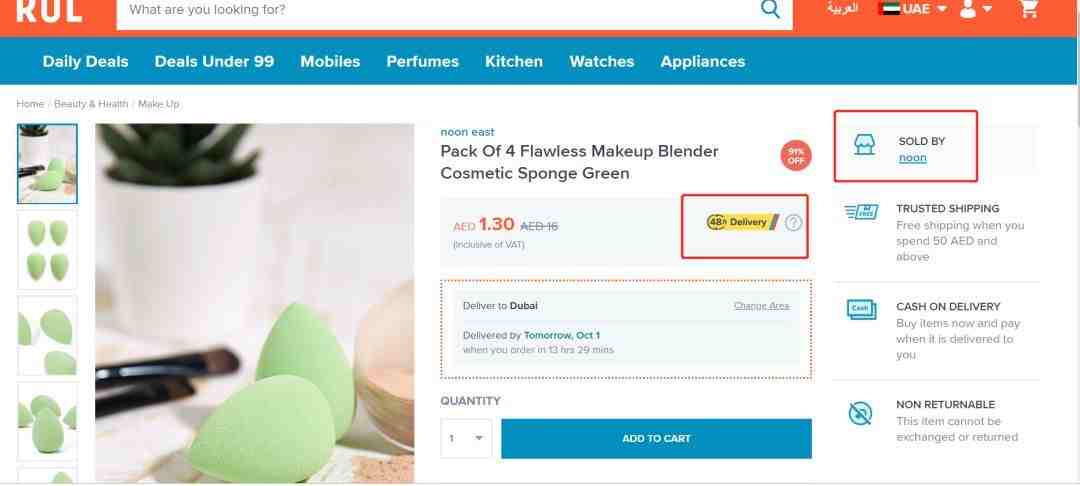Expand the account menu arrow
The width and height of the screenshot is (1080, 486).
click(x=987, y=9)
